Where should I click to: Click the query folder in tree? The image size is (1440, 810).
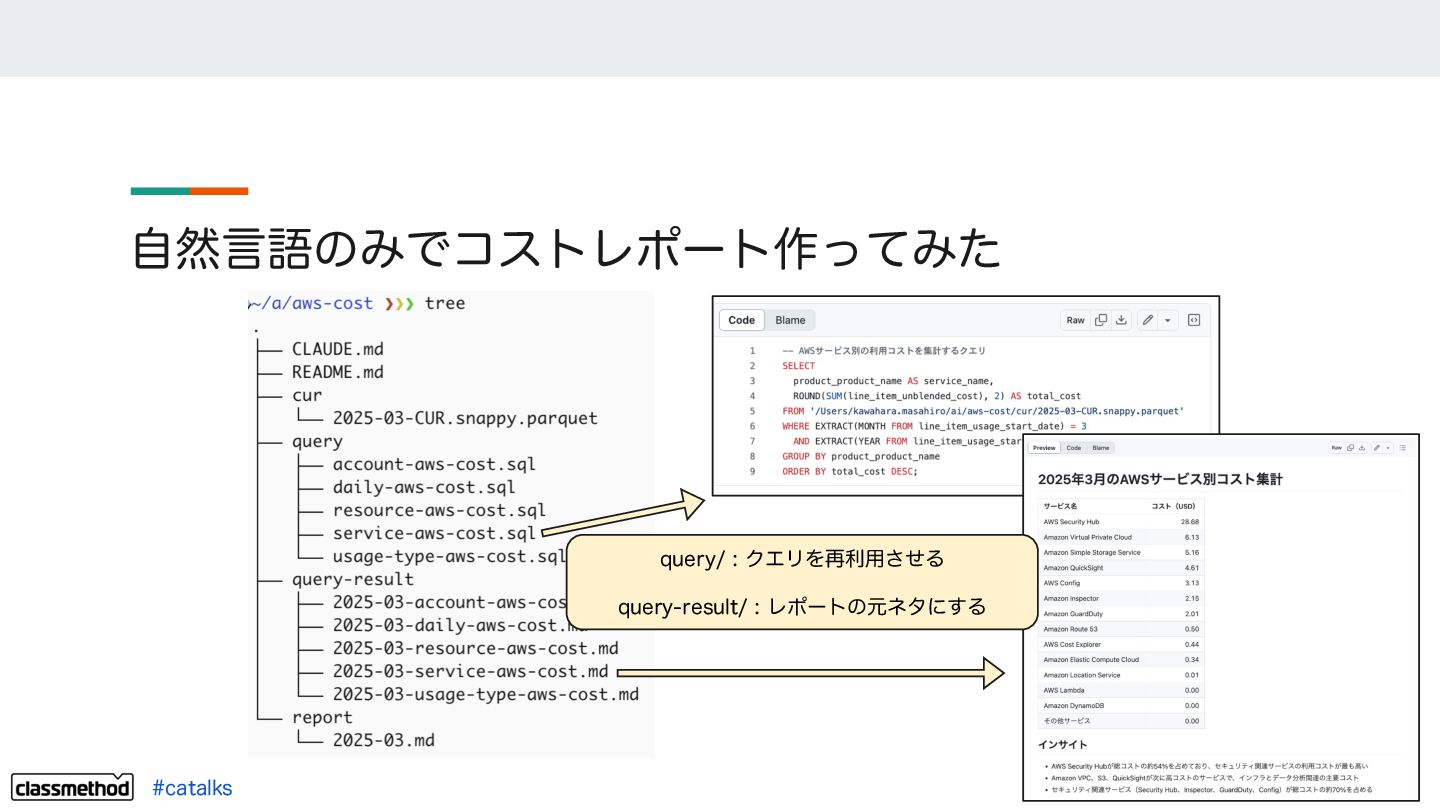(x=317, y=441)
